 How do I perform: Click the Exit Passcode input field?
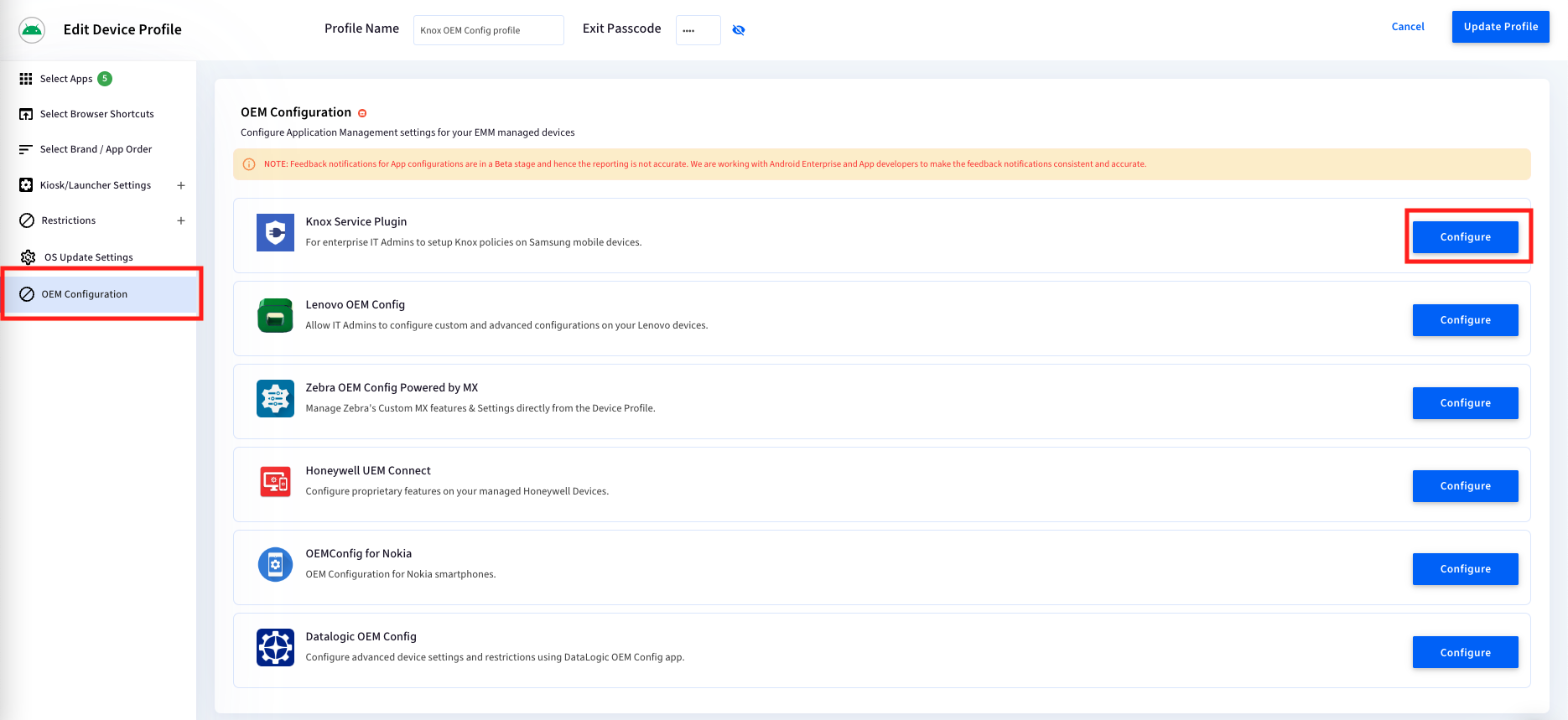click(x=698, y=30)
